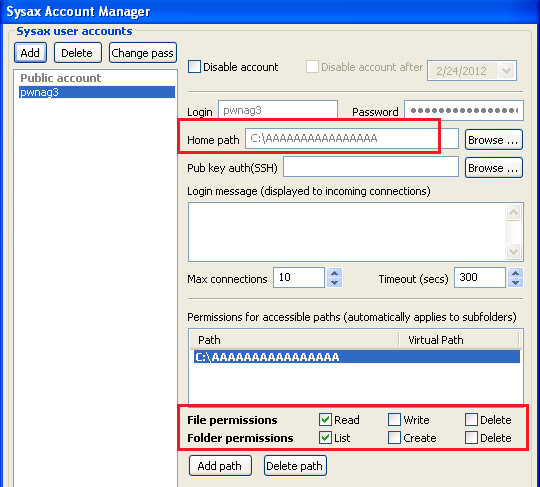Image resolution: width=540 pixels, height=487 pixels.
Task: Increase Timeout value with up arrow
Action: point(516,273)
